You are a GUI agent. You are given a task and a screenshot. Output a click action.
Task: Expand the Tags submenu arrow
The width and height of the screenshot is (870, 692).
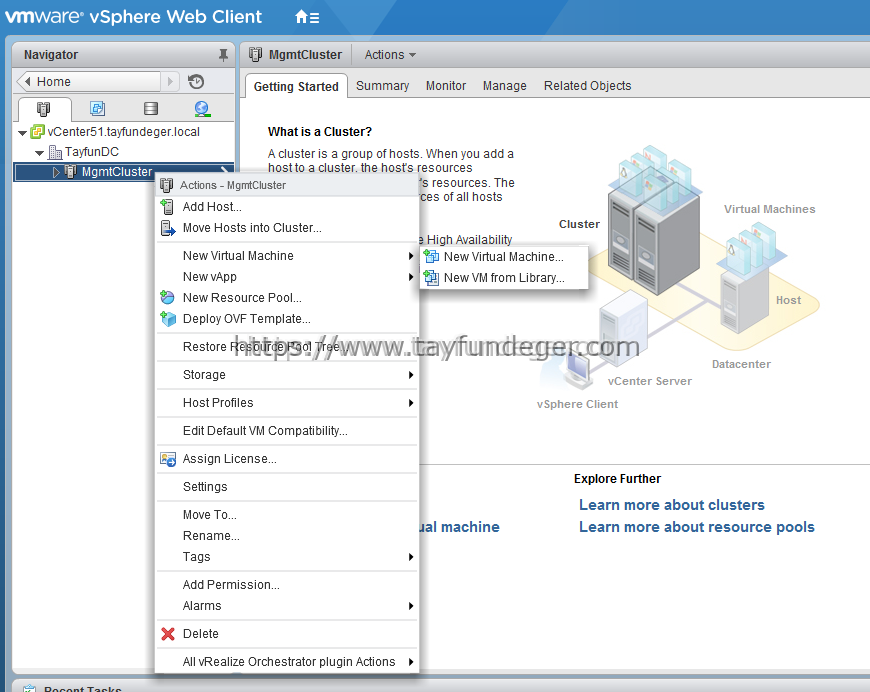[411, 557]
